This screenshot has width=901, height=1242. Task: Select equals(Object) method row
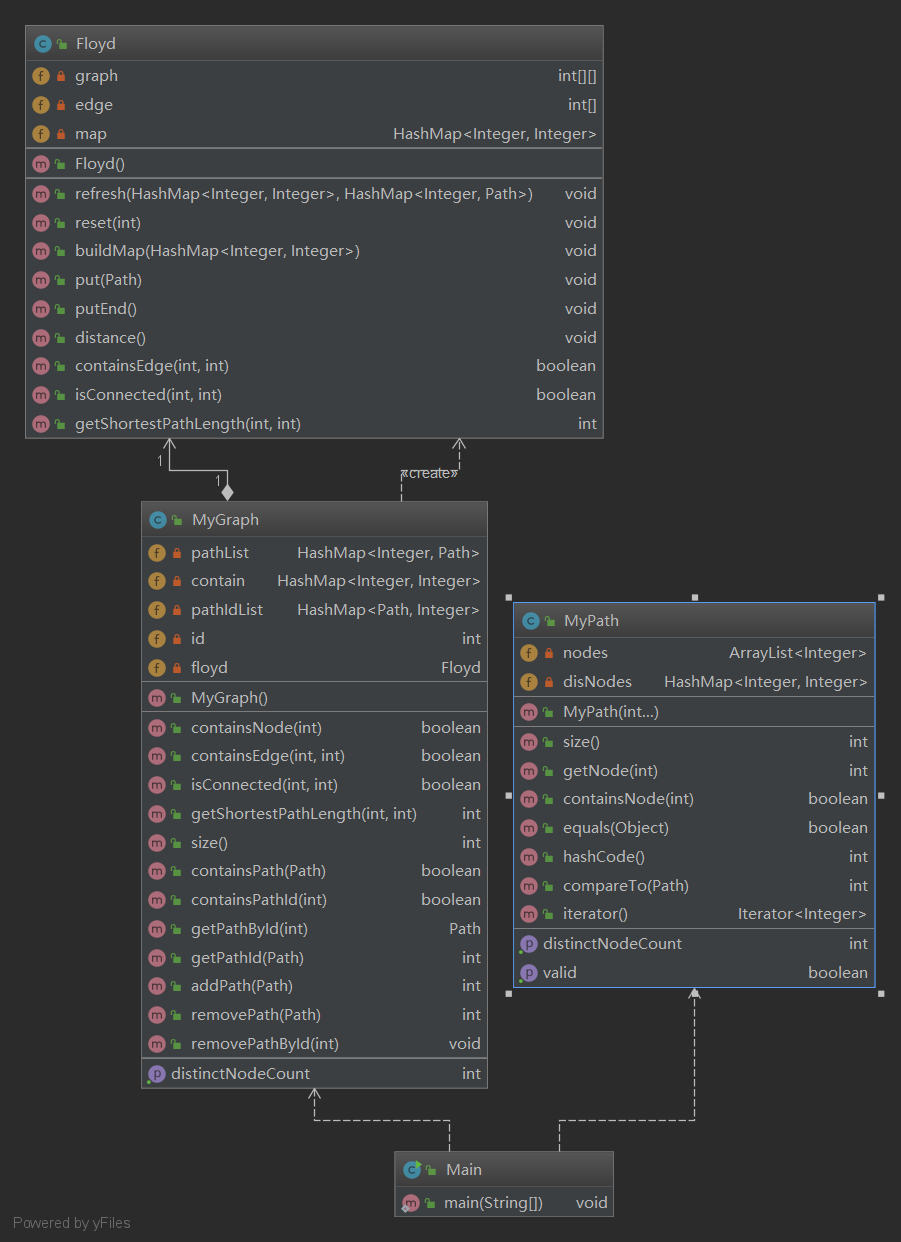[x=694, y=828]
